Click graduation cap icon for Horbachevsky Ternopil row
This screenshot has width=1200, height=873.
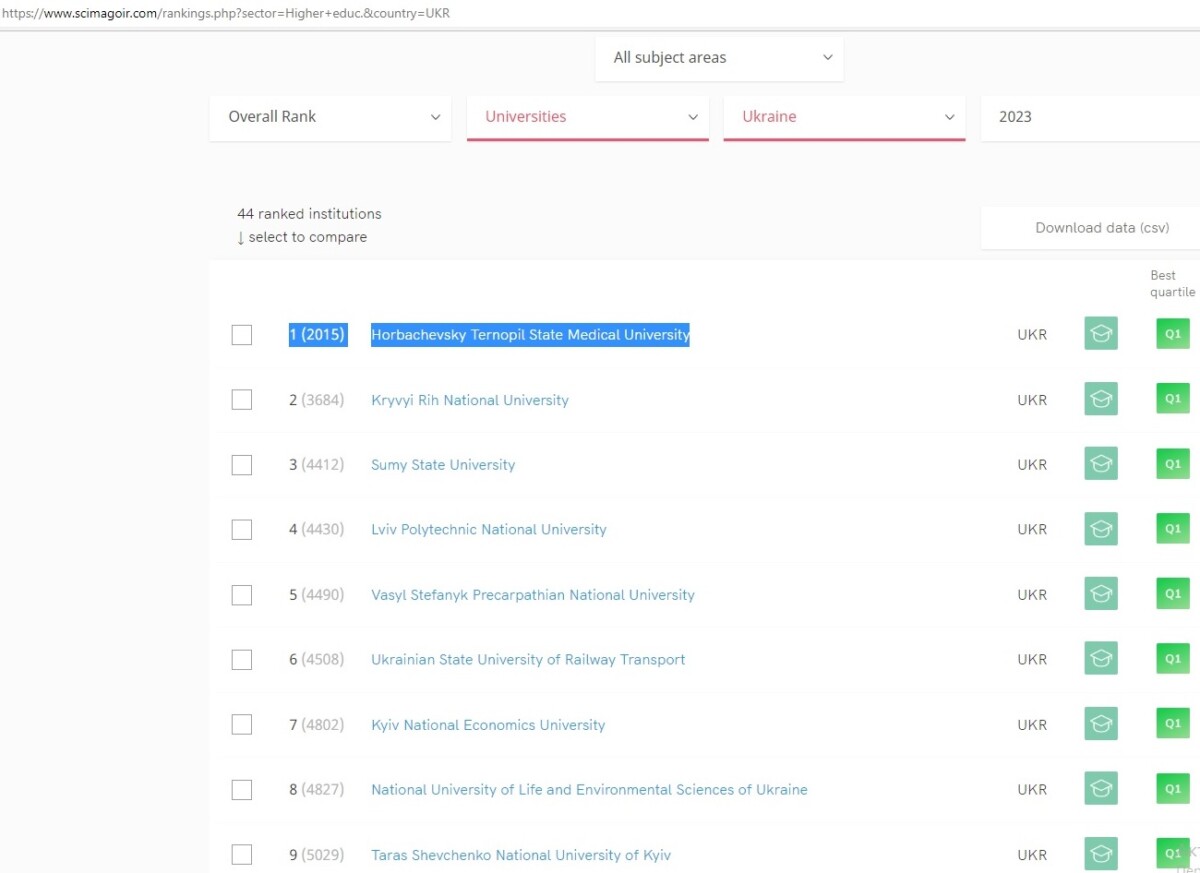point(1101,334)
